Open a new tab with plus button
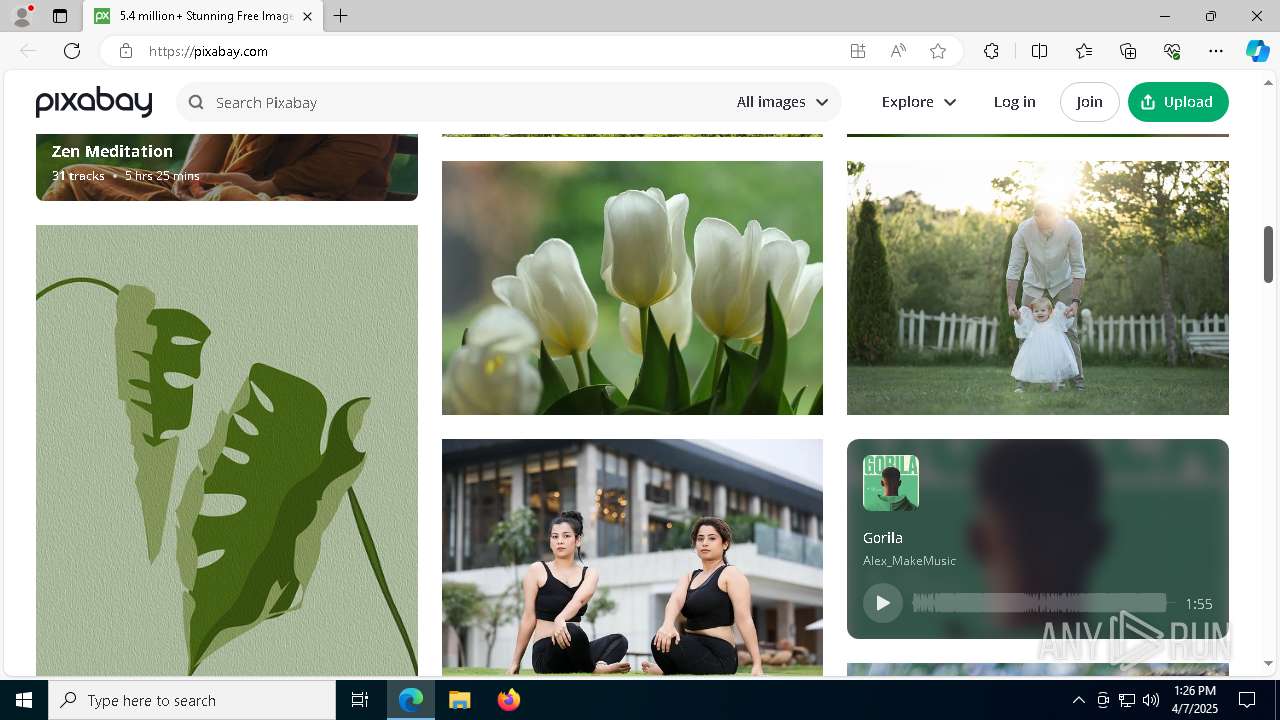This screenshot has width=1280, height=720. point(341,16)
